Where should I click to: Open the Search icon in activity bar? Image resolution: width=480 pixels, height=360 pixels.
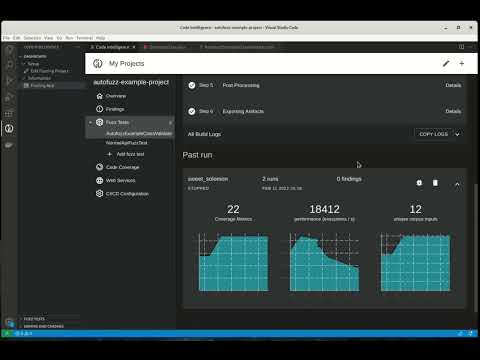tap(9, 65)
